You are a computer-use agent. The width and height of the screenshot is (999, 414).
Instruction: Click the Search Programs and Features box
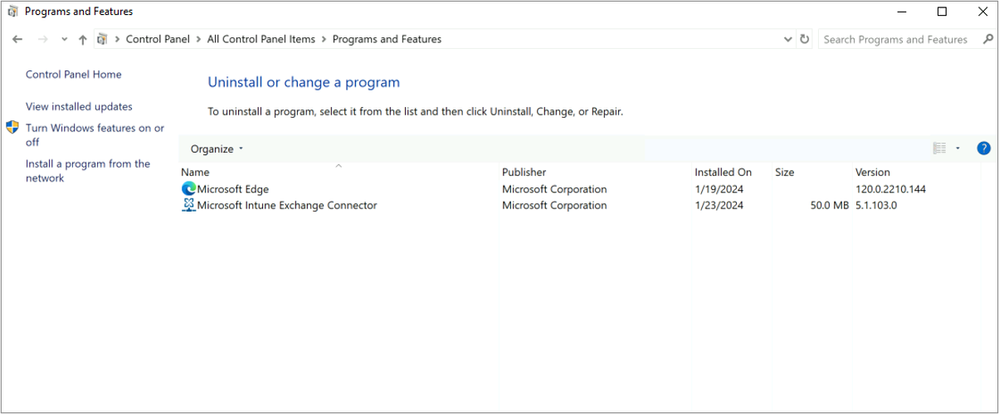pos(895,40)
